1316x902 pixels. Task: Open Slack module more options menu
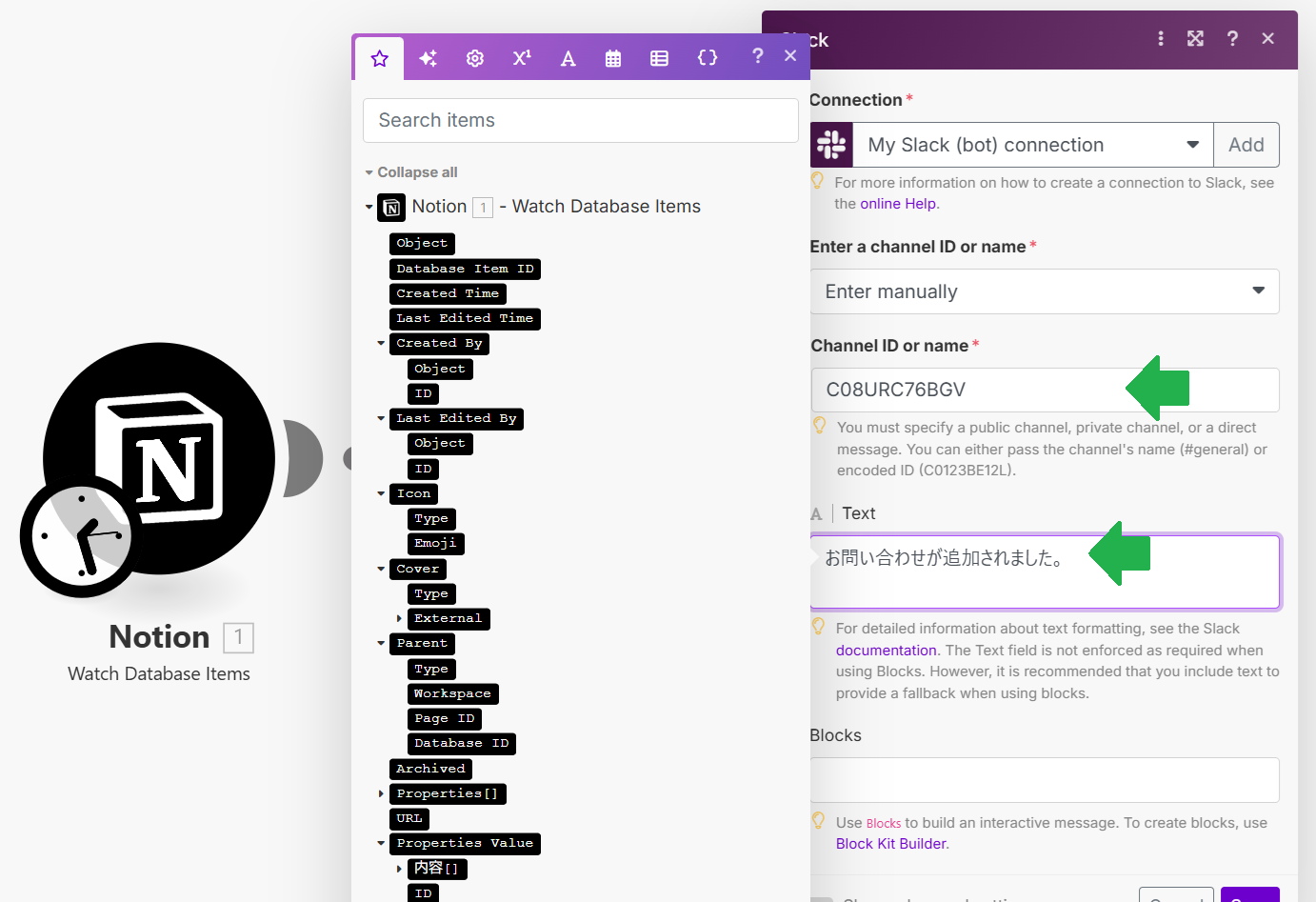coord(1160,38)
